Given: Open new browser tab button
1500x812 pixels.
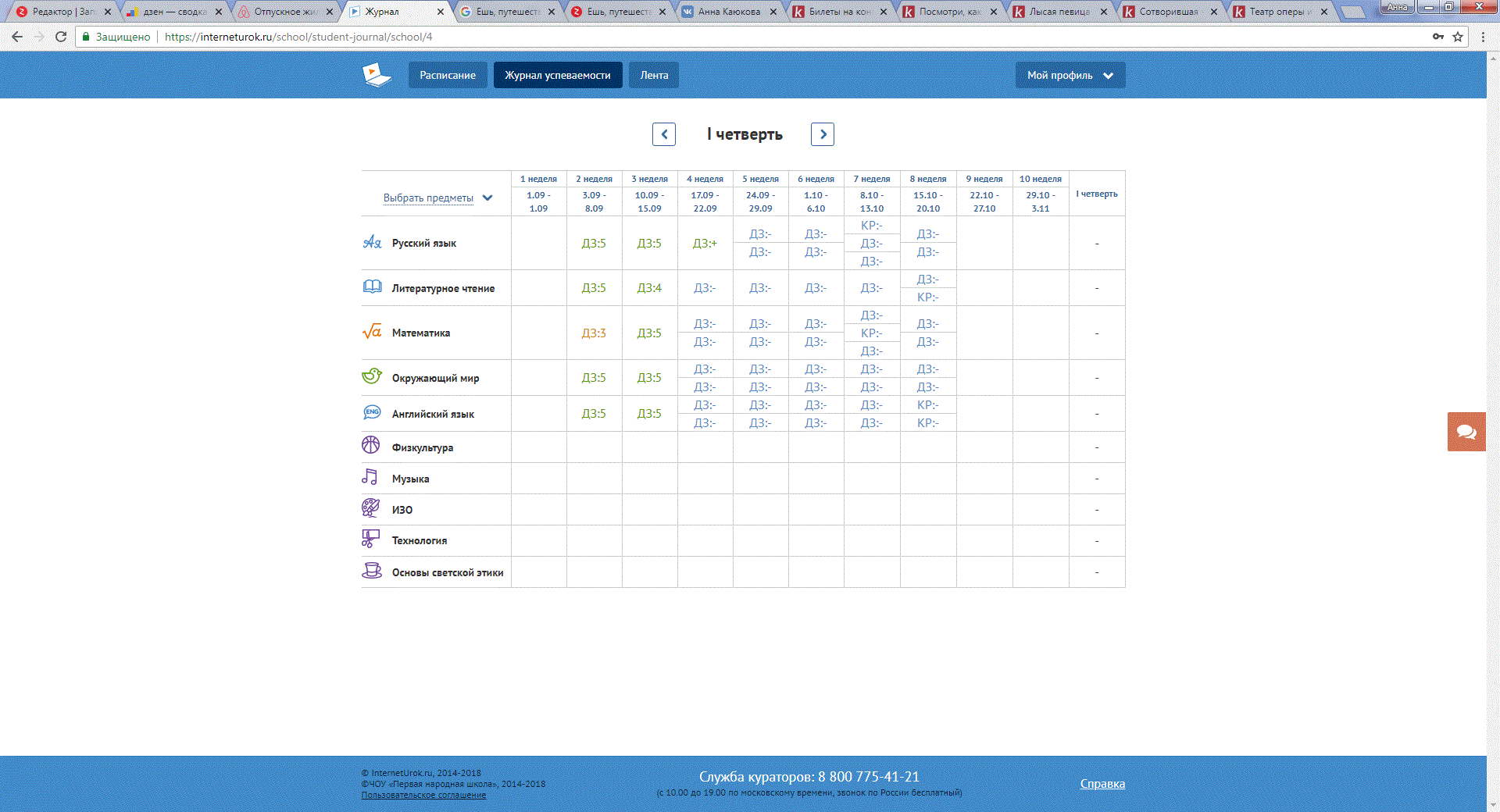Looking at the screenshot, I should point(1352,12).
